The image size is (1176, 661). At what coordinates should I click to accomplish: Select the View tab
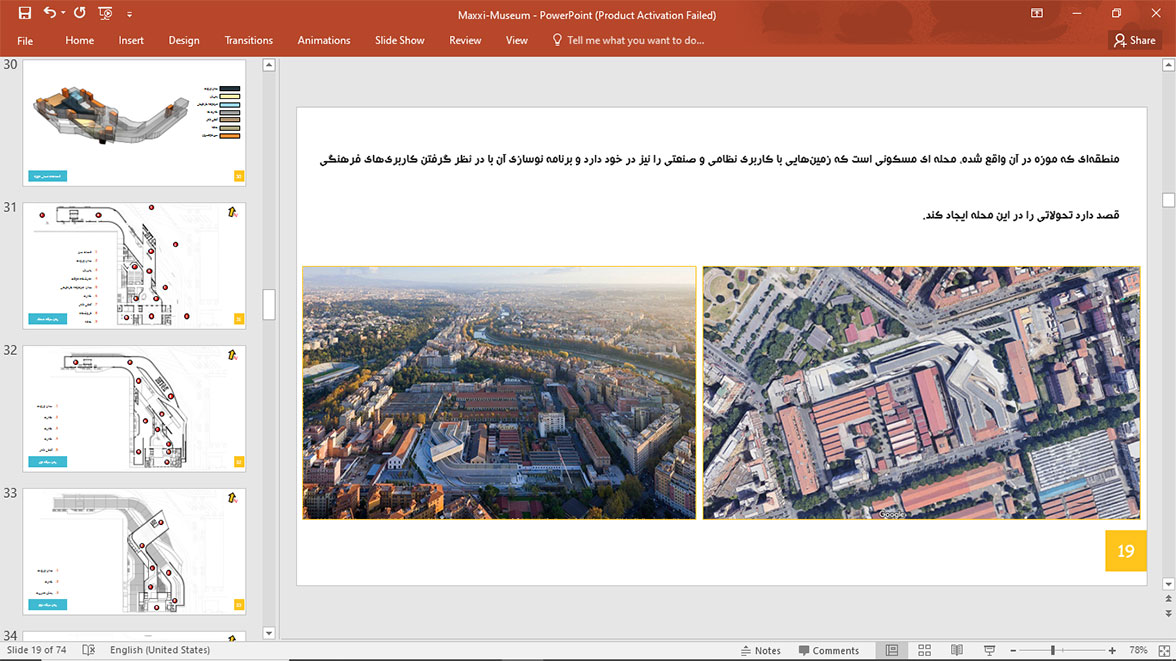click(517, 41)
